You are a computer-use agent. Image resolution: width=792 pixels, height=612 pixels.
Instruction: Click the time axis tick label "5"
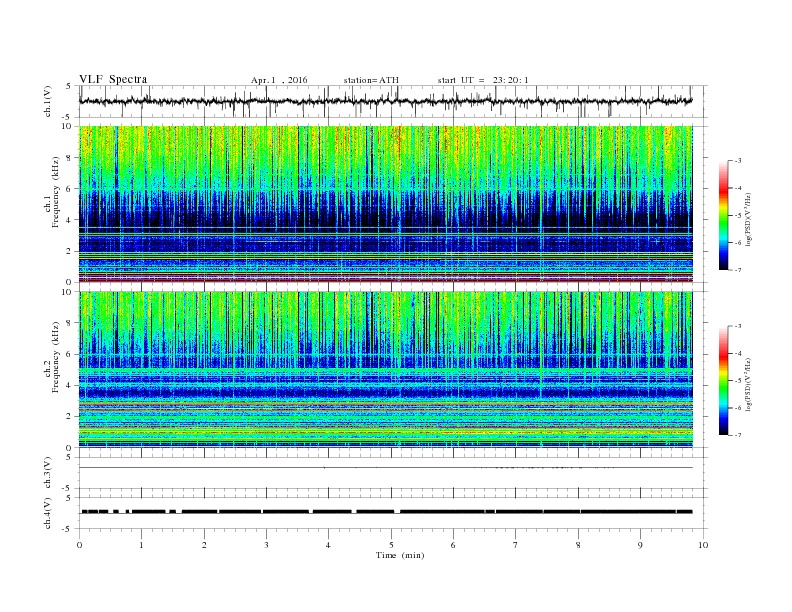tap(391, 545)
